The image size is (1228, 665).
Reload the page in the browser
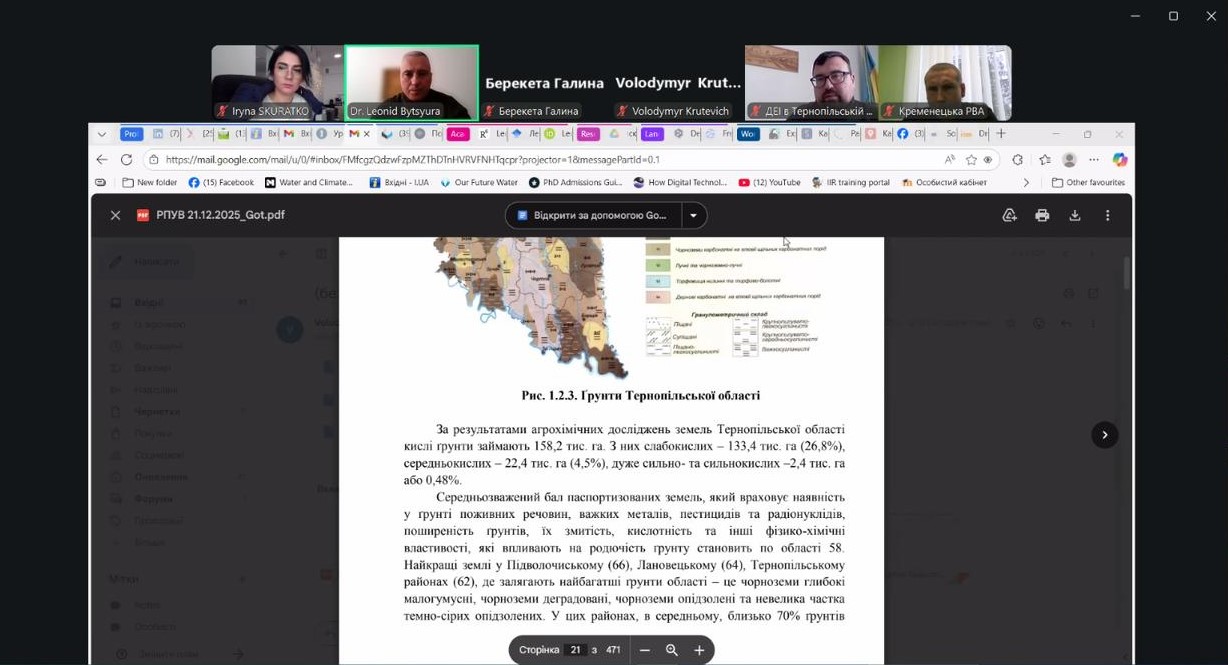(126, 160)
